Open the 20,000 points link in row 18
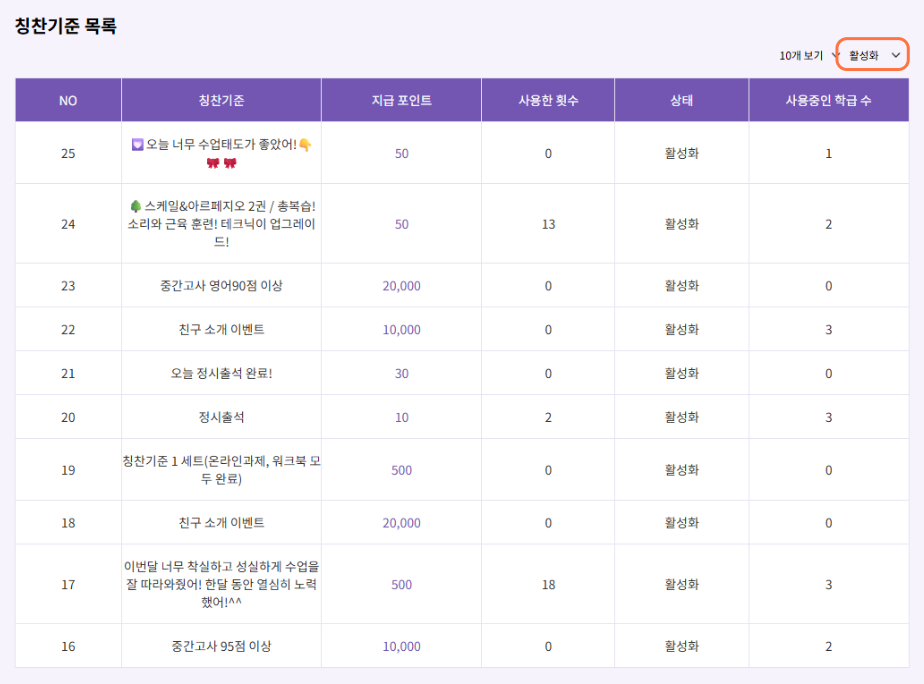 click(x=401, y=523)
